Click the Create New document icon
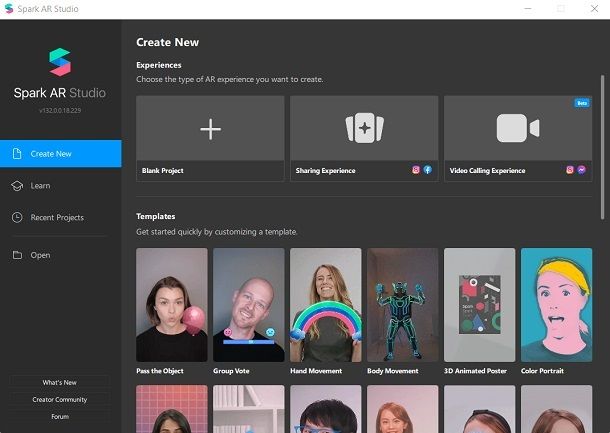The image size is (610, 433). [x=17, y=154]
